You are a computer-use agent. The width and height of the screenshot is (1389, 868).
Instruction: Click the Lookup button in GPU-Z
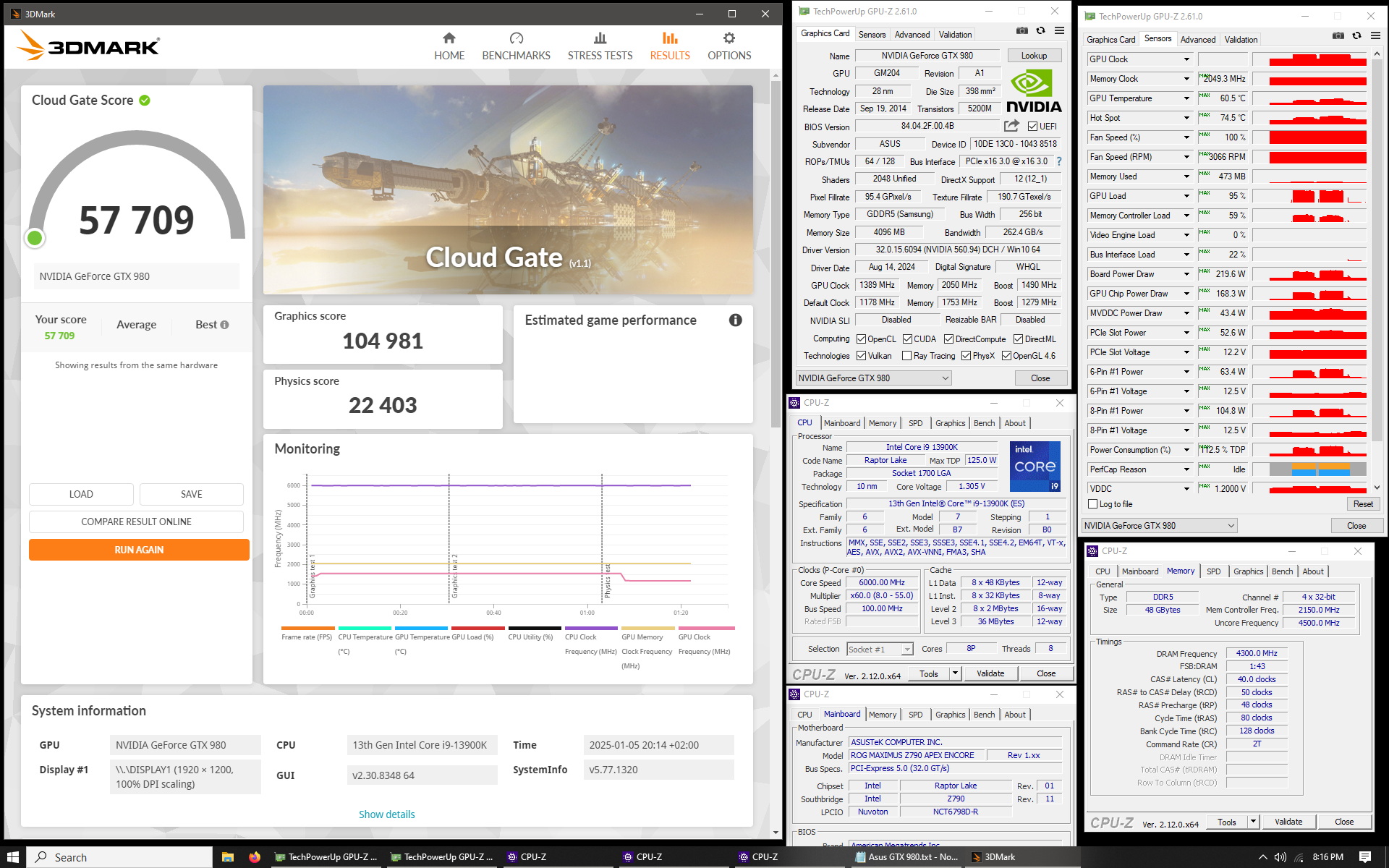click(1034, 56)
